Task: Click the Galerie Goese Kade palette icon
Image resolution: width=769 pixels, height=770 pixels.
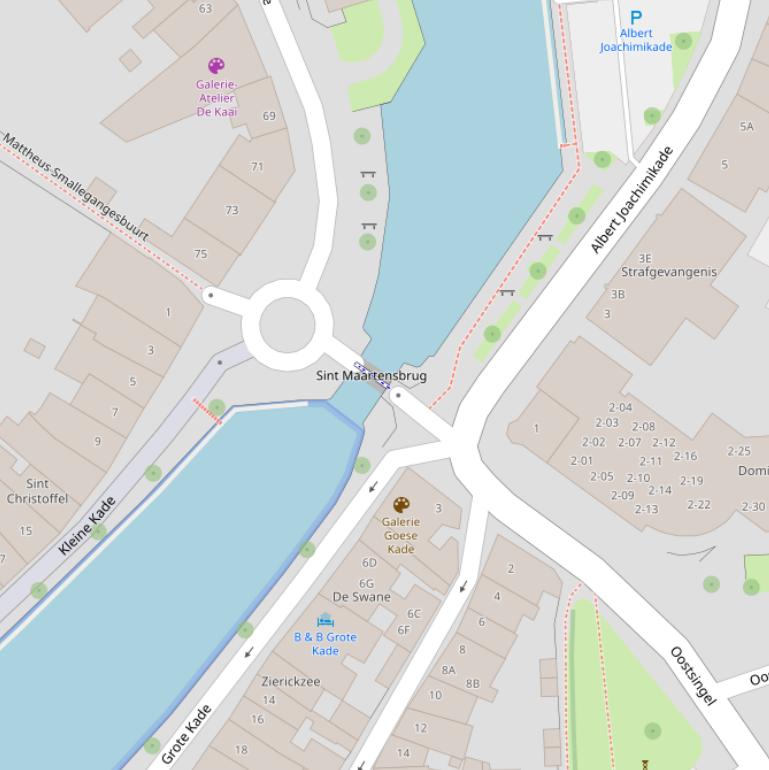Action: coord(401,505)
